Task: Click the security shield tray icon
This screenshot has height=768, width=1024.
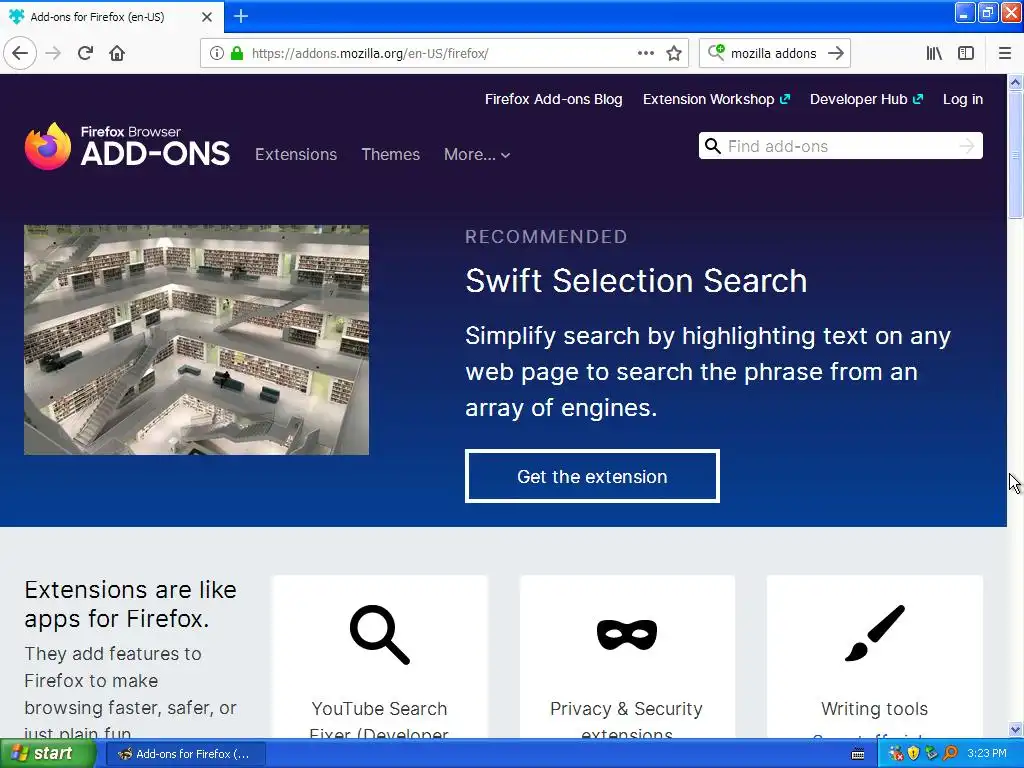Action: click(x=914, y=754)
